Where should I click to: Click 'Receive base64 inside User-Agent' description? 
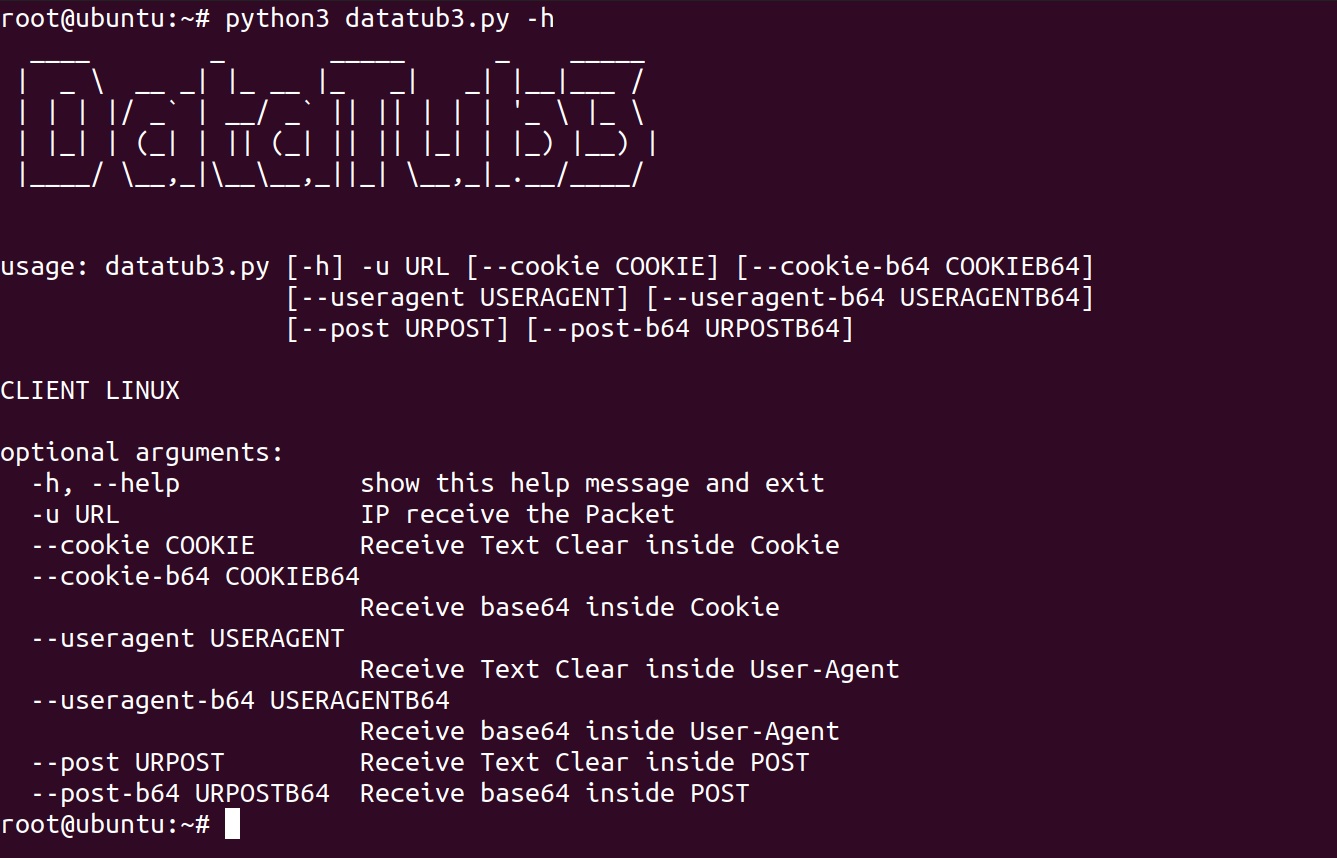(600, 731)
